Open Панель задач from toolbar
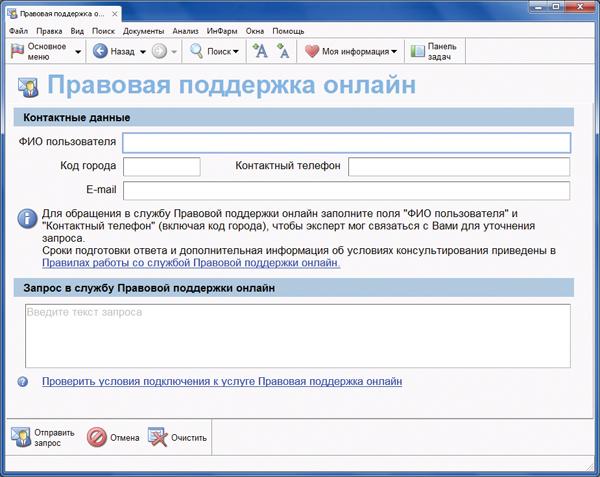This screenshot has height=477, width=600. click(435, 51)
